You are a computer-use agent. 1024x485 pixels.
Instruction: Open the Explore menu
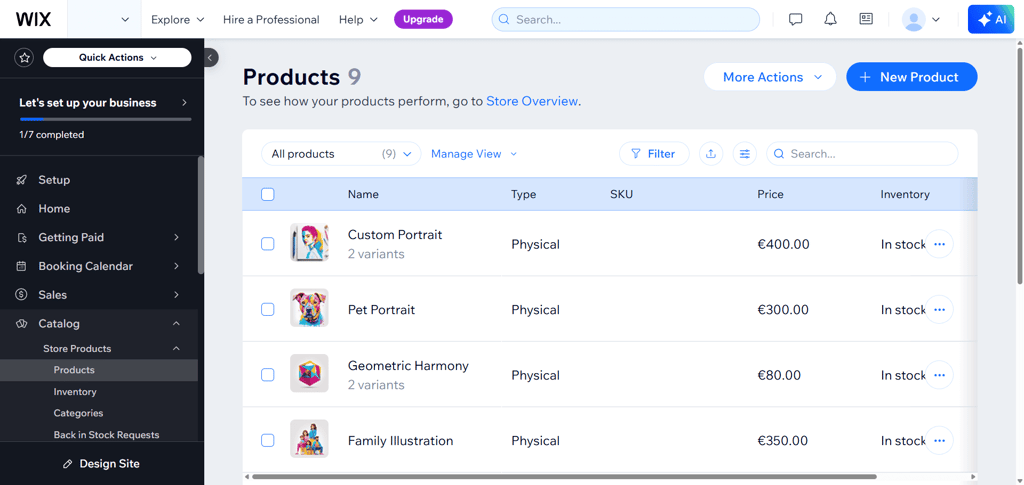coord(178,20)
